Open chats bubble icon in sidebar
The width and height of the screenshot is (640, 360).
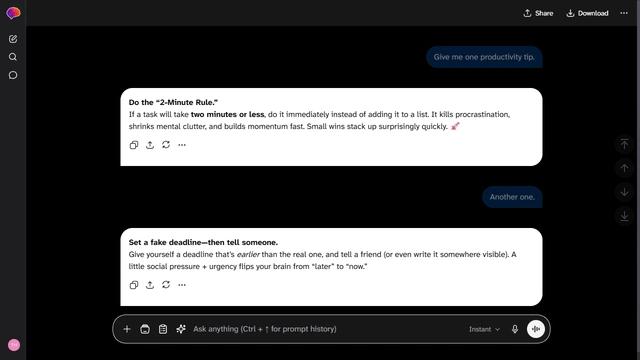pos(13,75)
